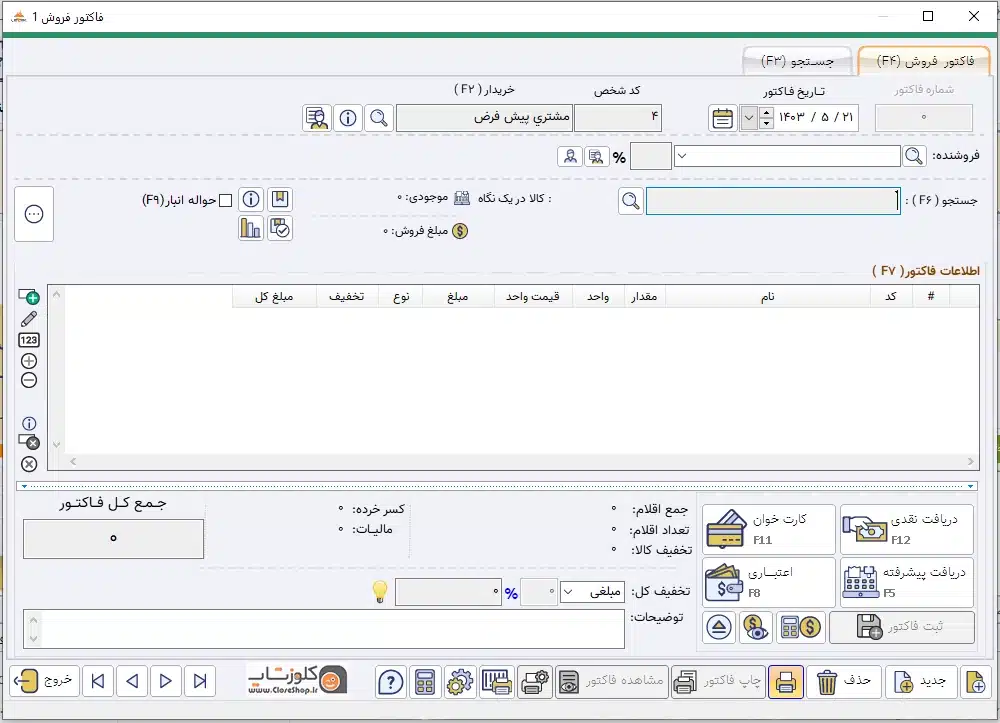
Task: Click the product search magnifier icon
Action: coord(631,201)
